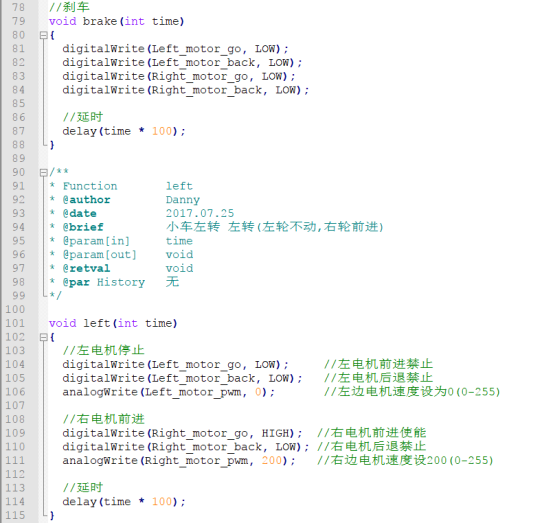553x524 pixels.
Task: Click the word brake in the function header
Action: coord(100,21)
